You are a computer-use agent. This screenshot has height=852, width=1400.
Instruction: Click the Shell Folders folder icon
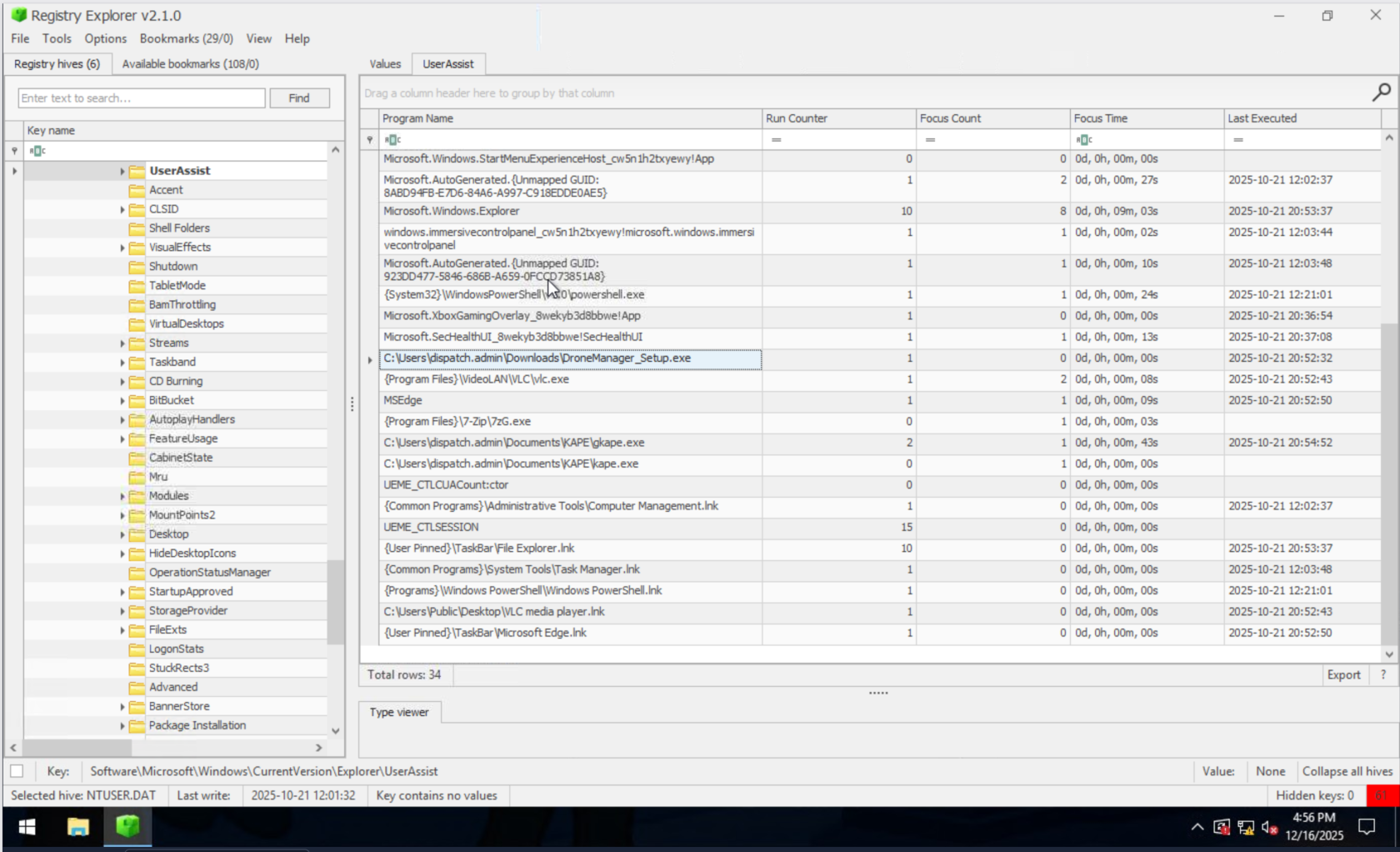pyautogui.click(x=137, y=228)
